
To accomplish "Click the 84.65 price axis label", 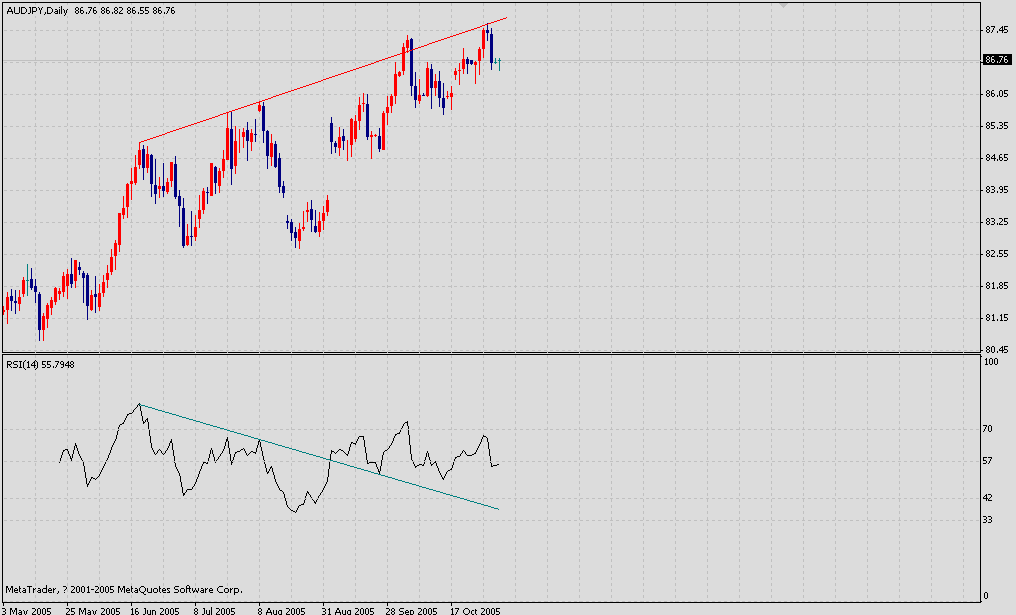I will pyautogui.click(x=997, y=157).
